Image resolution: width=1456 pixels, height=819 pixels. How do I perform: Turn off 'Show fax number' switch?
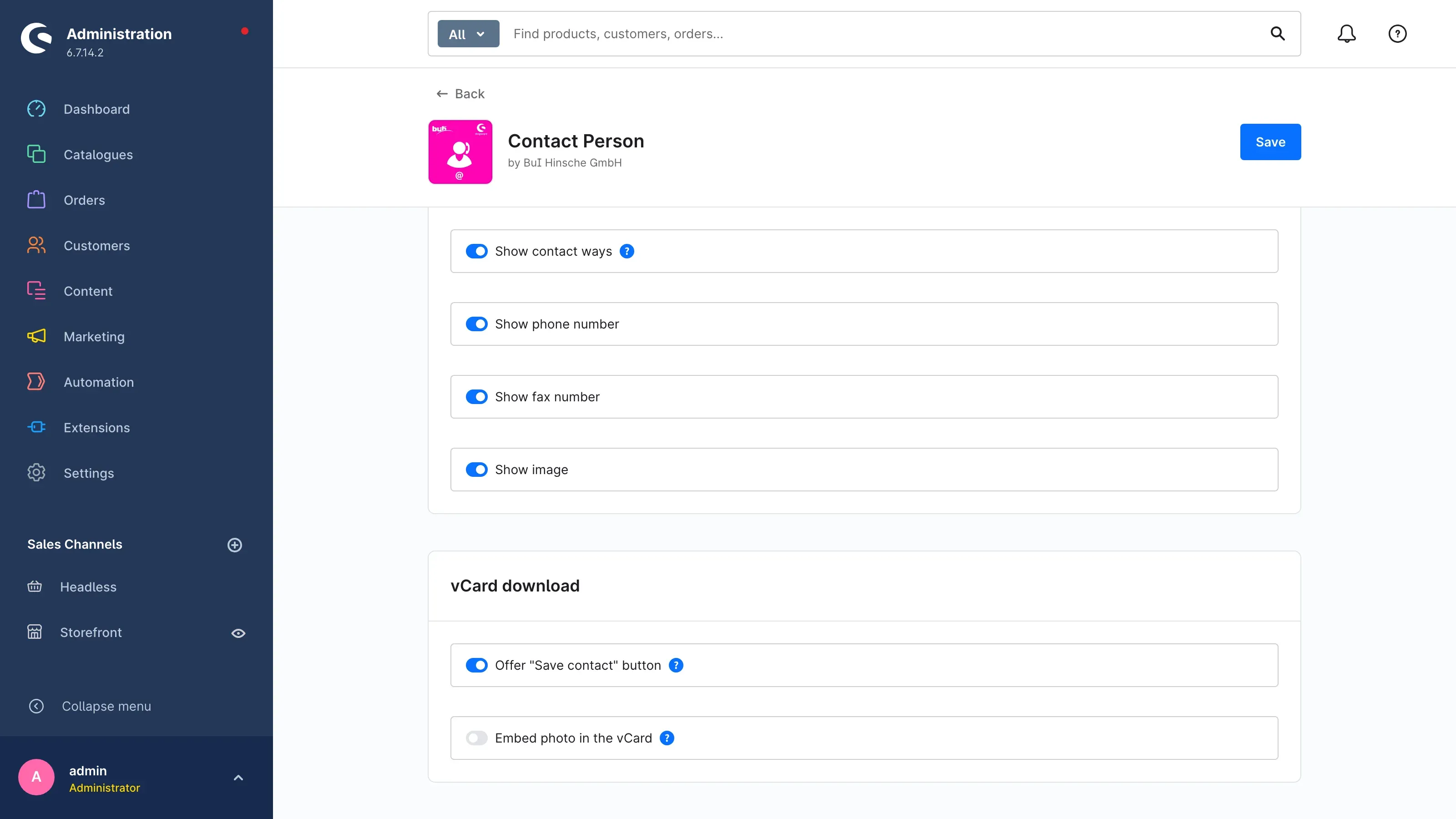[x=476, y=397]
